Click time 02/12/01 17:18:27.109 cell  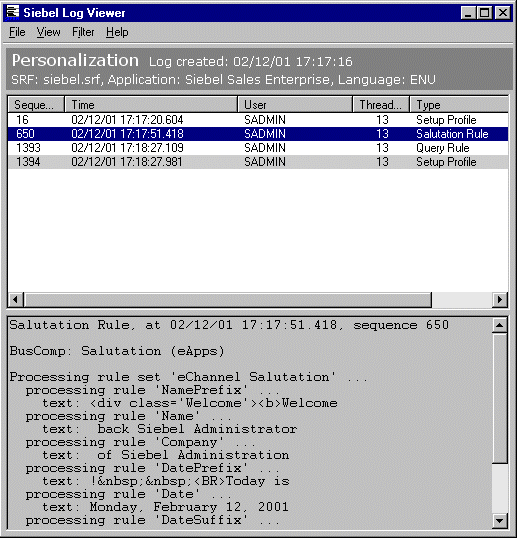point(127,148)
